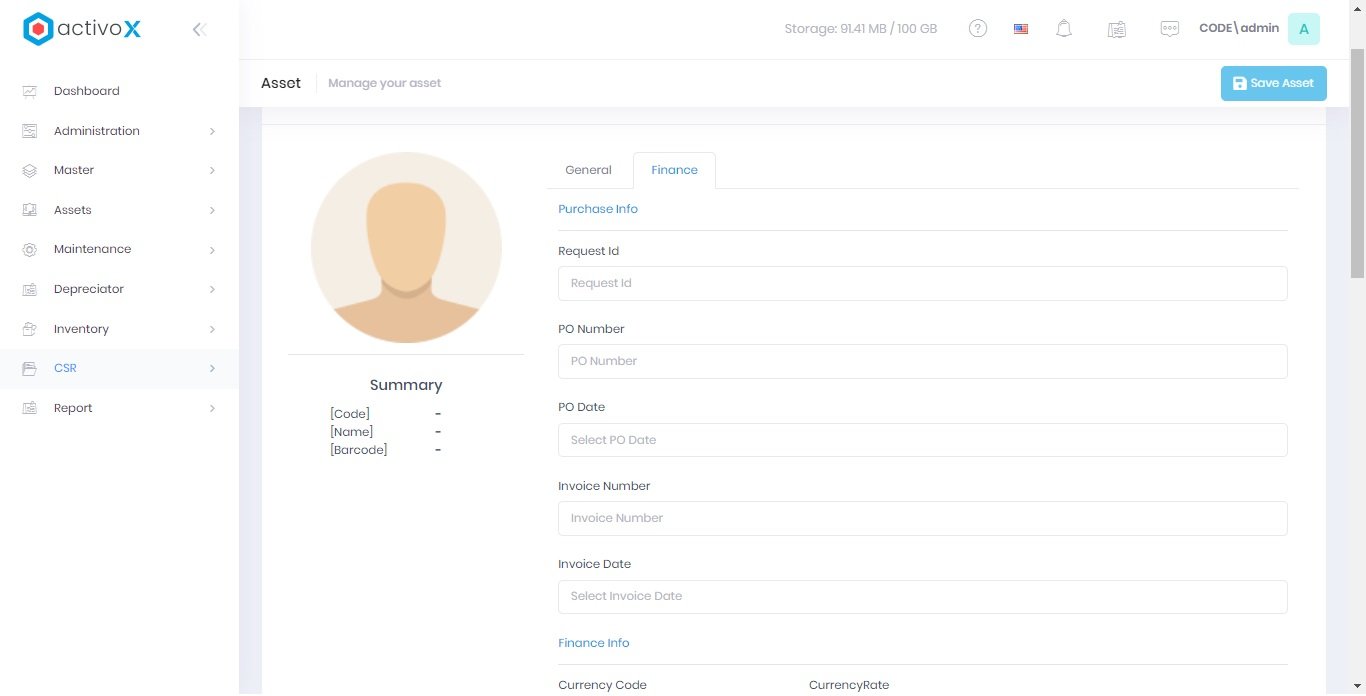Open the notifications bell

click(1064, 29)
